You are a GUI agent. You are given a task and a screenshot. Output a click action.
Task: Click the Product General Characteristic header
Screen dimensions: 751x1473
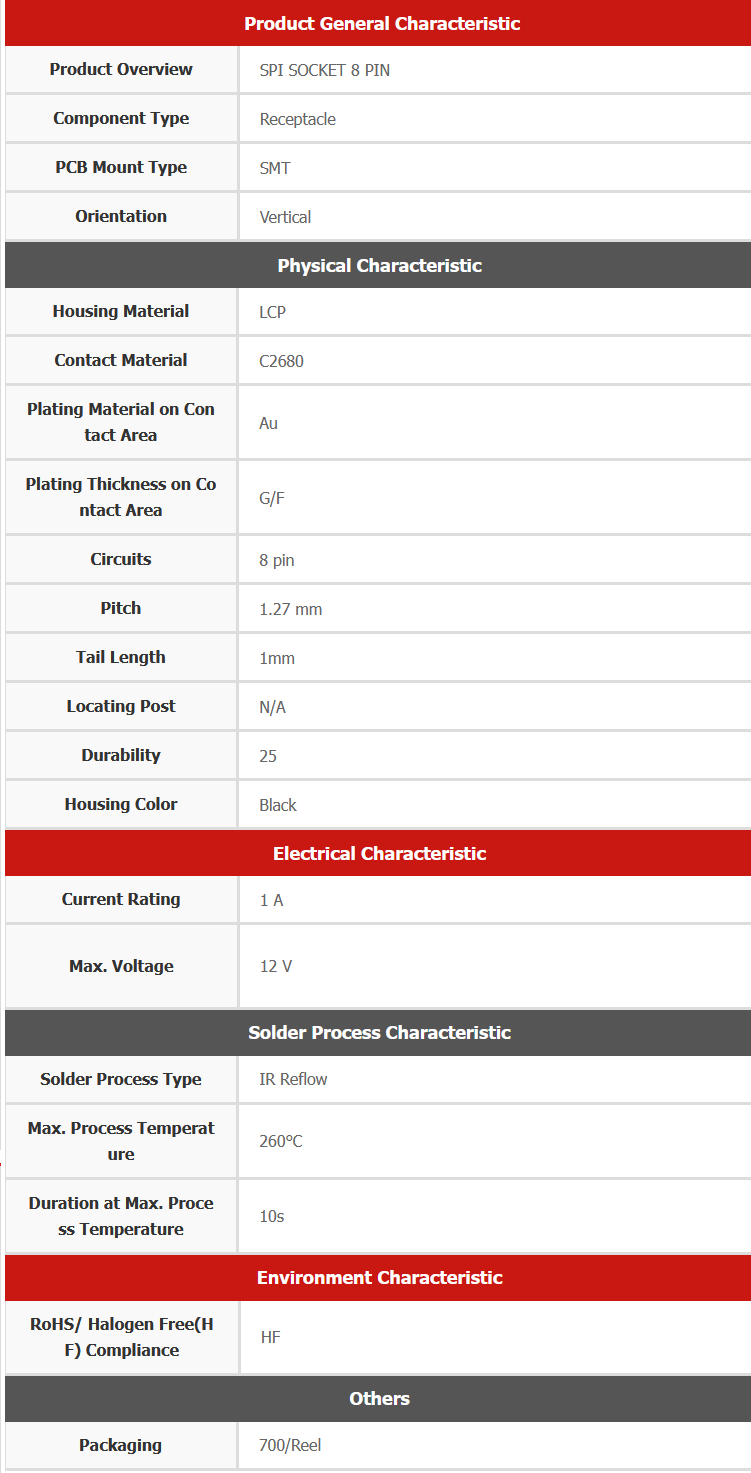coord(382,24)
